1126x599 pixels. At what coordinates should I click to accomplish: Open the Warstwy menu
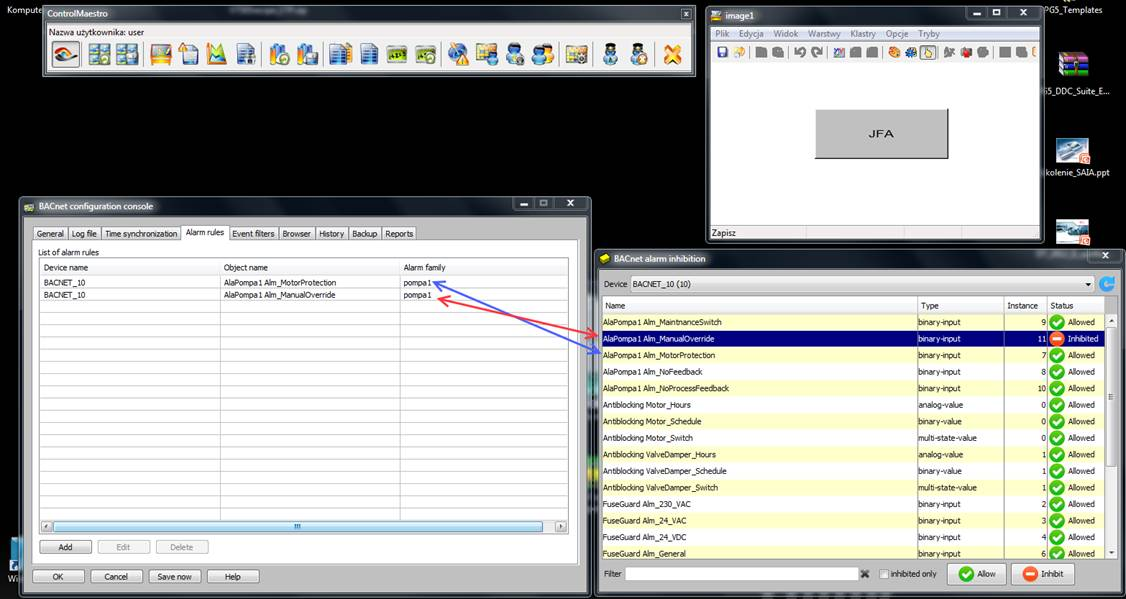coord(824,34)
